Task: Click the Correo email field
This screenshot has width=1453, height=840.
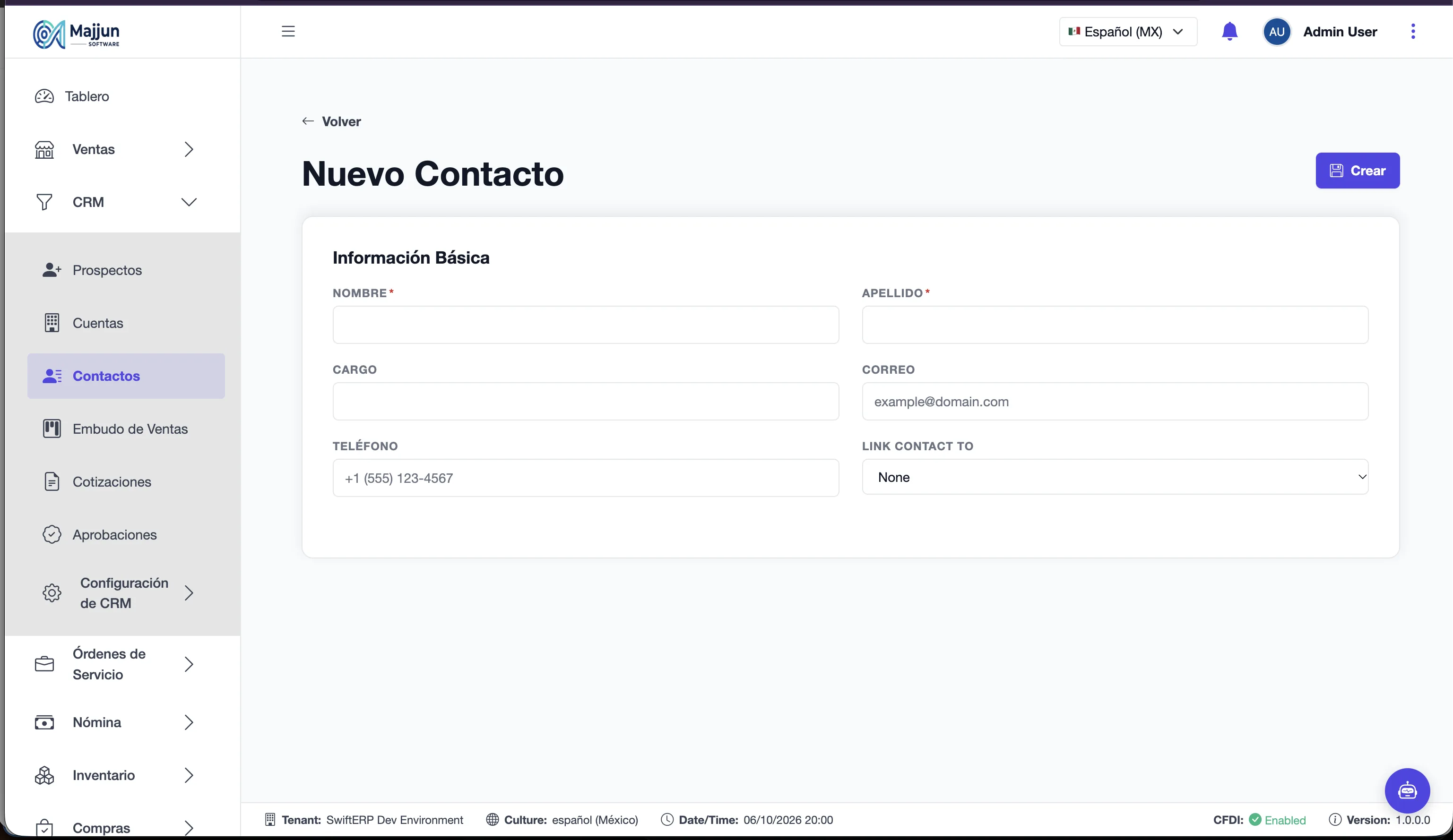Action: click(1115, 402)
